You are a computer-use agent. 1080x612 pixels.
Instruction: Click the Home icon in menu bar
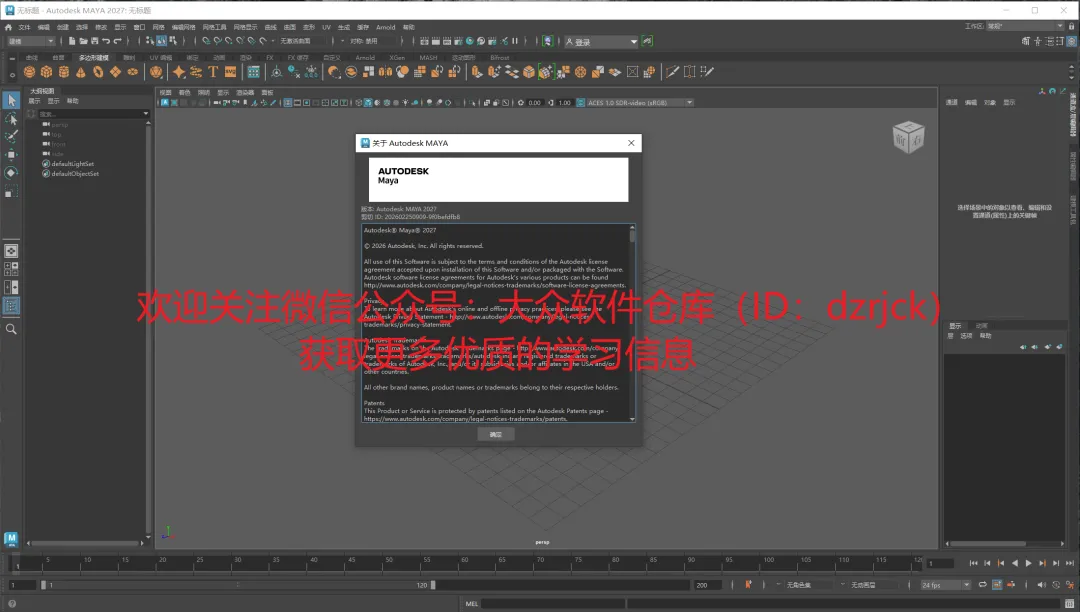(8, 28)
